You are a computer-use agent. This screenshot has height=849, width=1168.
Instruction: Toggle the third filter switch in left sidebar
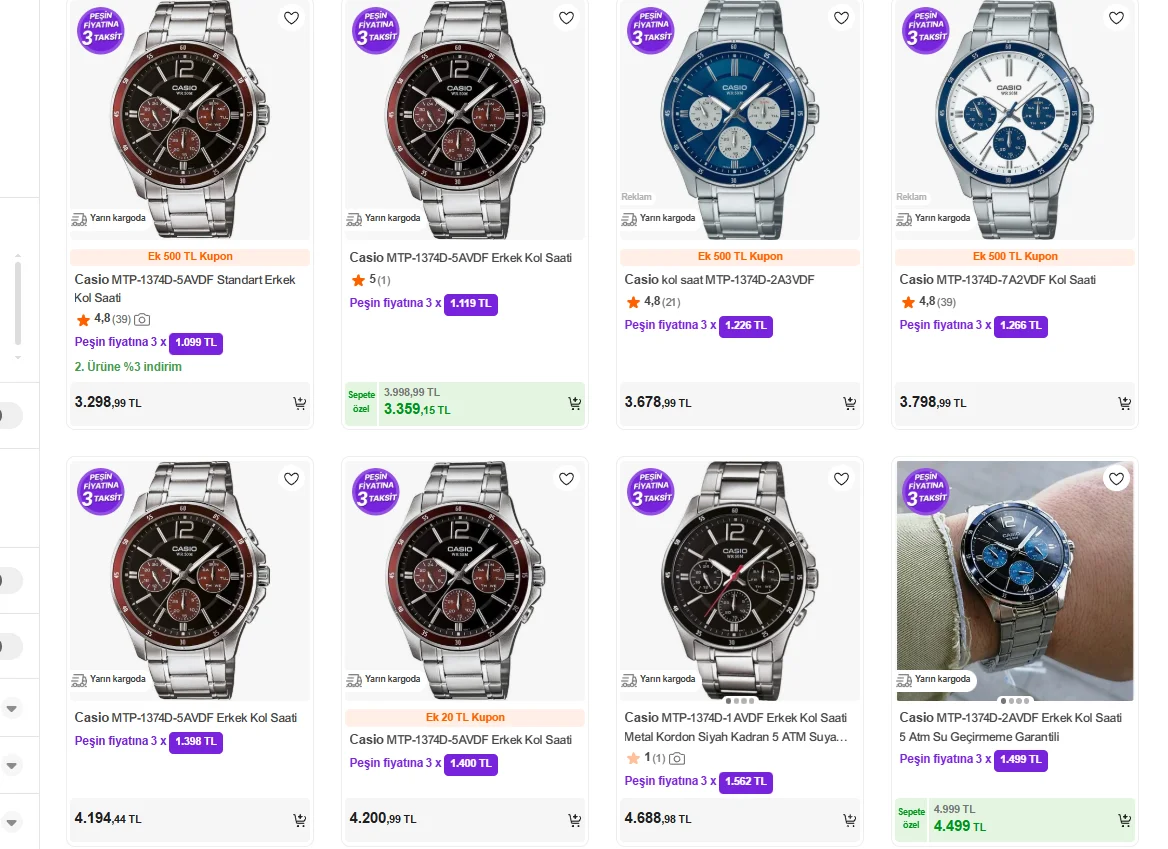click(8, 647)
